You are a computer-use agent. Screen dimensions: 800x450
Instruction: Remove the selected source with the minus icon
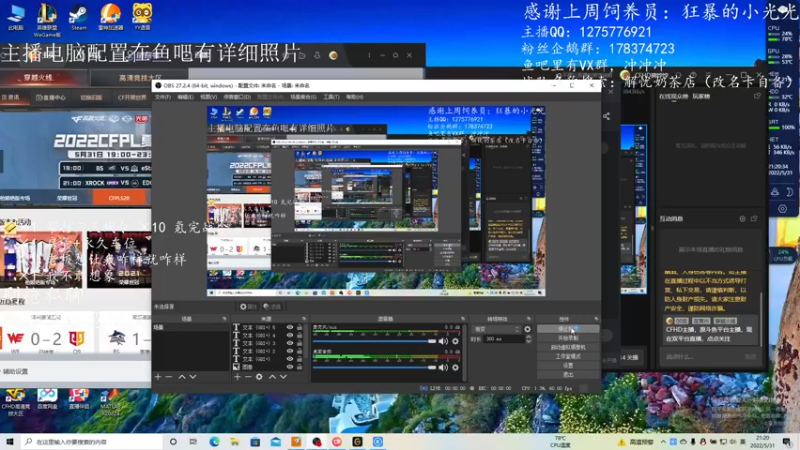[248, 377]
